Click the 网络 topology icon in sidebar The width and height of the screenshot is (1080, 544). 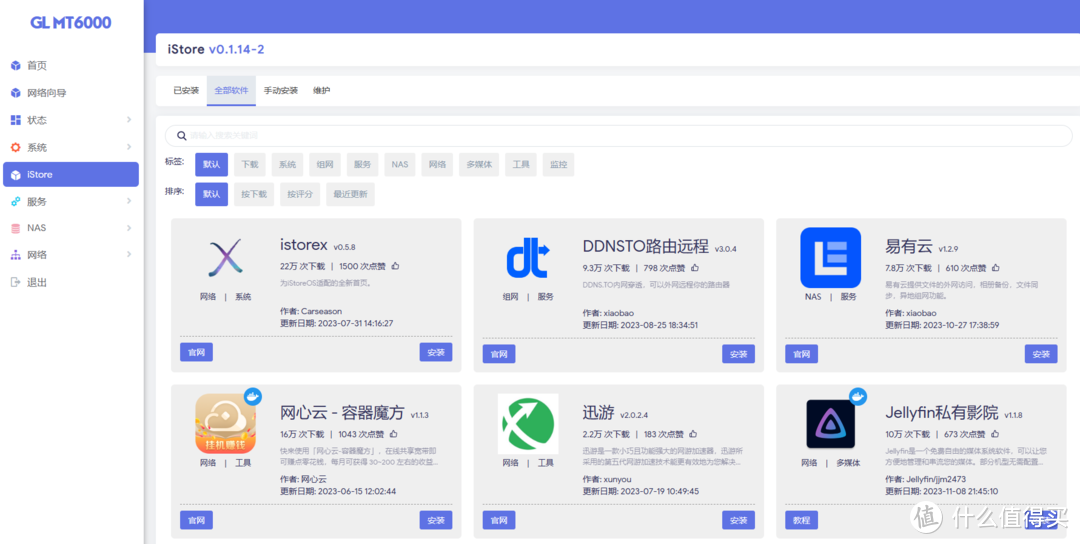pyautogui.click(x=16, y=255)
